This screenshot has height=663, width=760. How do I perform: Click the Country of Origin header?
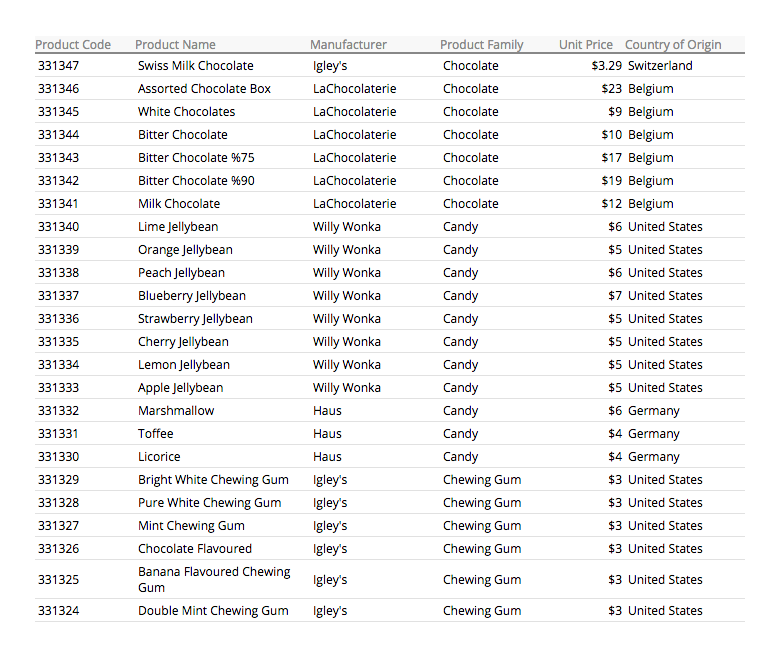coord(673,45)
